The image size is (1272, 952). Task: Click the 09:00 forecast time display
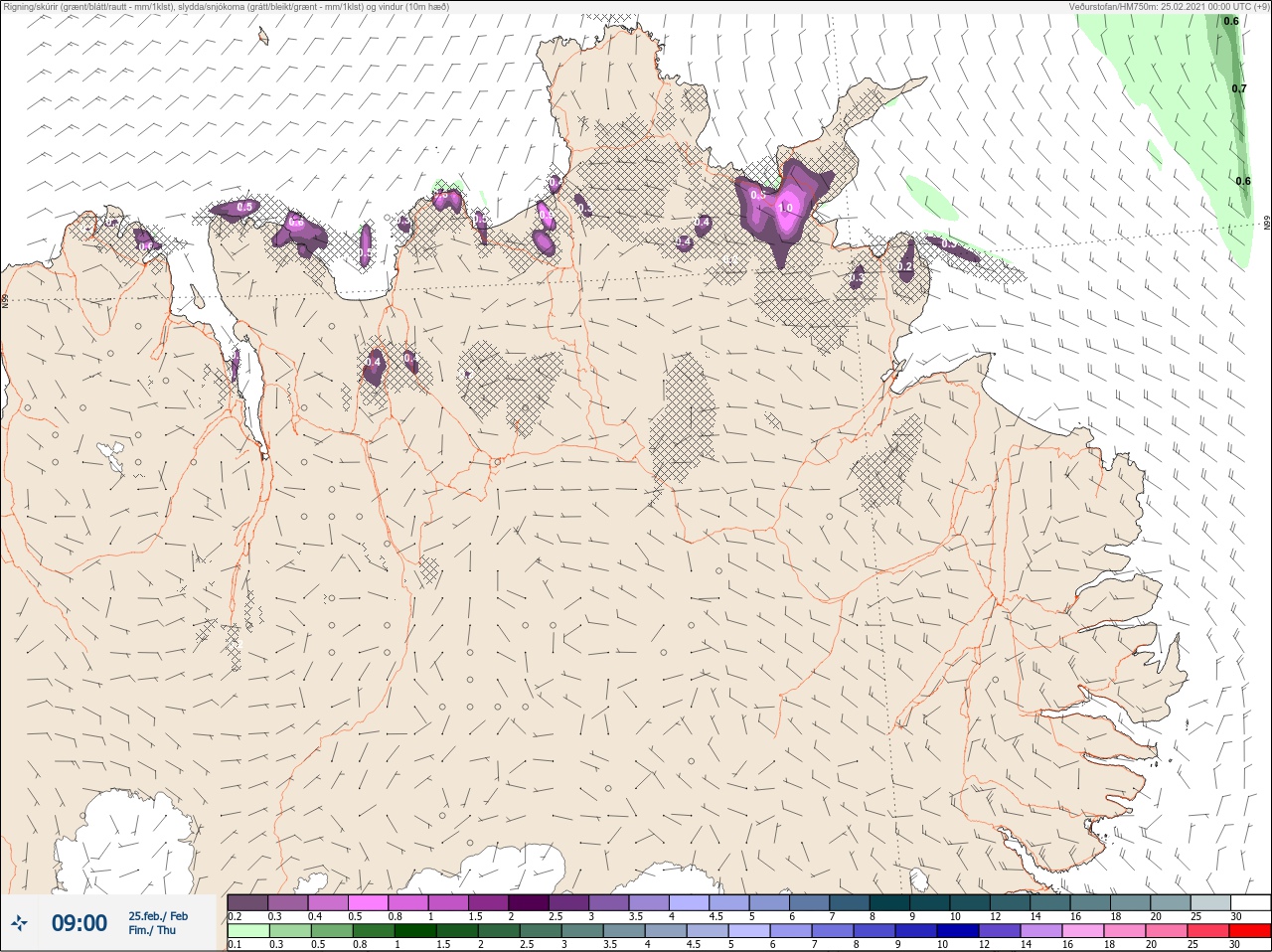tap(79, 923)
